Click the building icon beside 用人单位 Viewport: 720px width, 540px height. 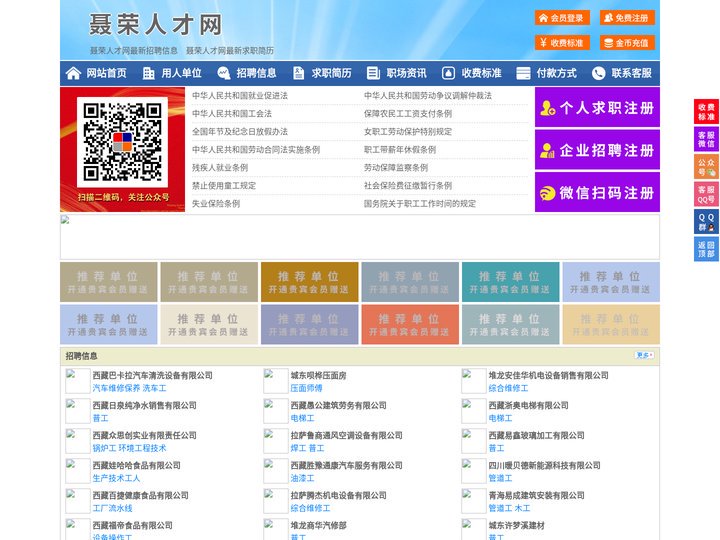pos(148,73)
